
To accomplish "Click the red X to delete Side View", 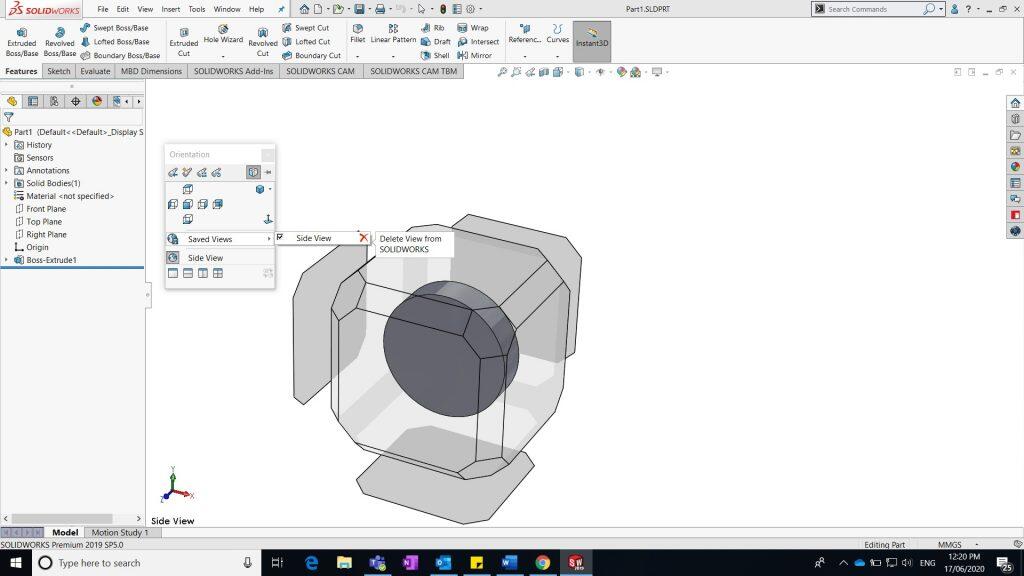I will click(x=363, y=238).
